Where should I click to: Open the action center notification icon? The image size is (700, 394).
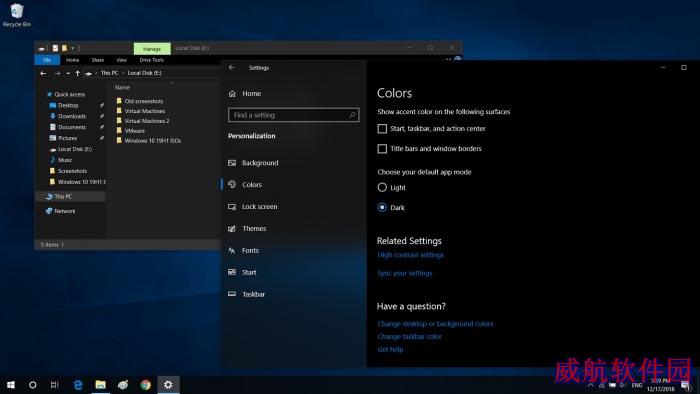tap(686, 385)
